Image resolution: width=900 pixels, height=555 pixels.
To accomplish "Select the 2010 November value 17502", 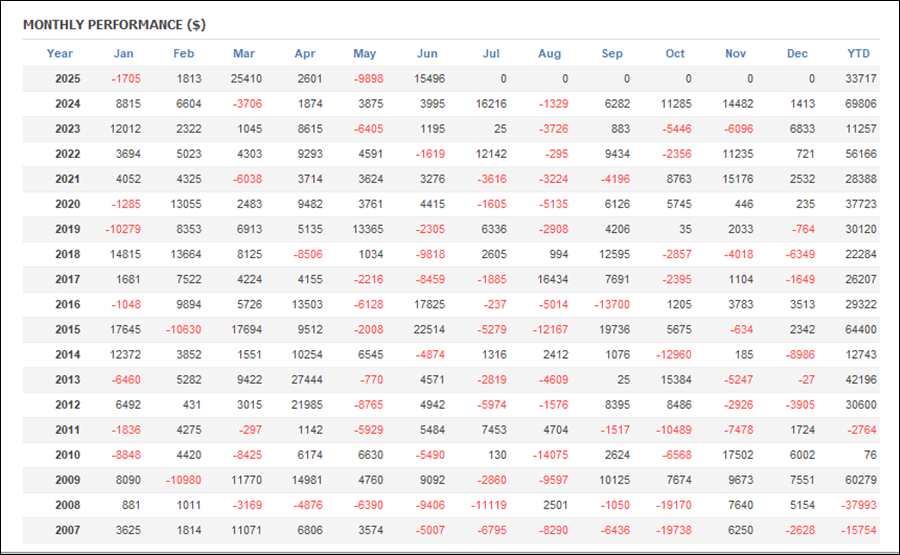I will pyautogui.click(x=738, y=455).
